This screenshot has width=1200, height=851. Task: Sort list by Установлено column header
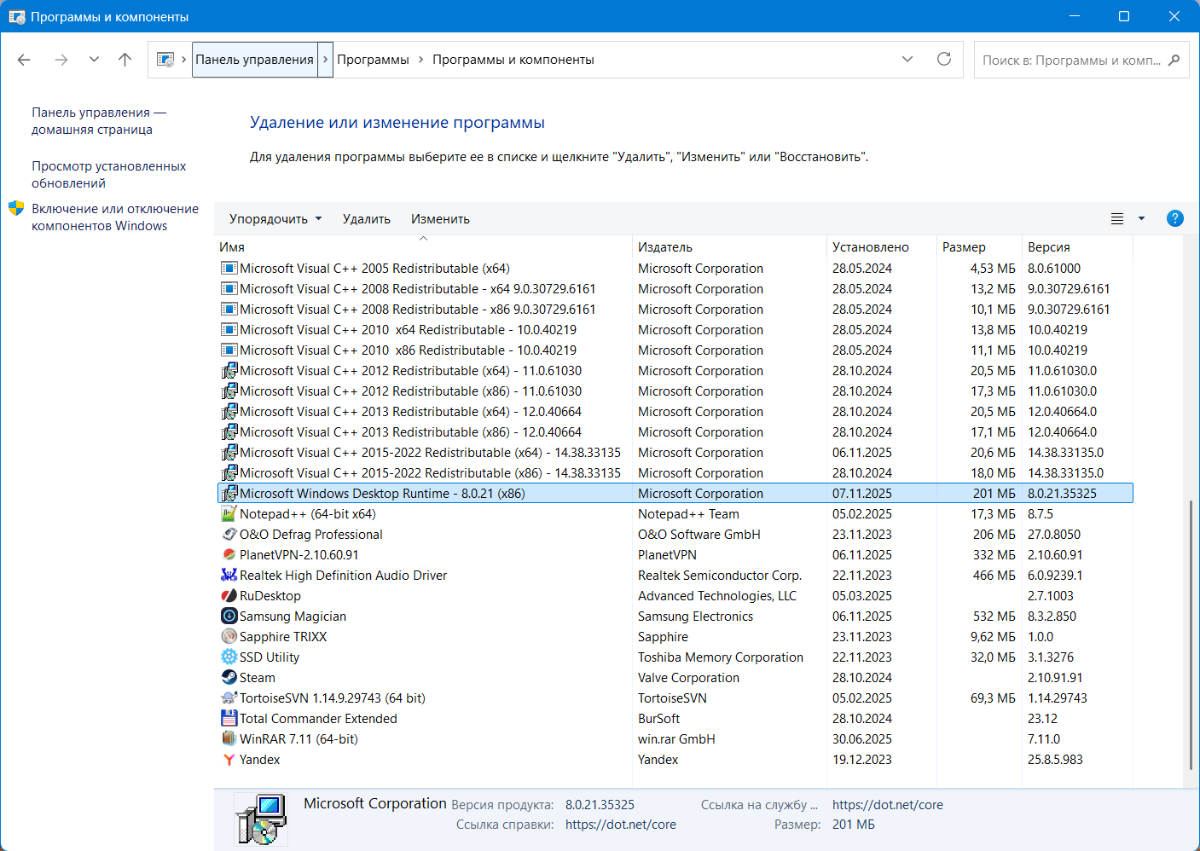click(x=869, y=247)
